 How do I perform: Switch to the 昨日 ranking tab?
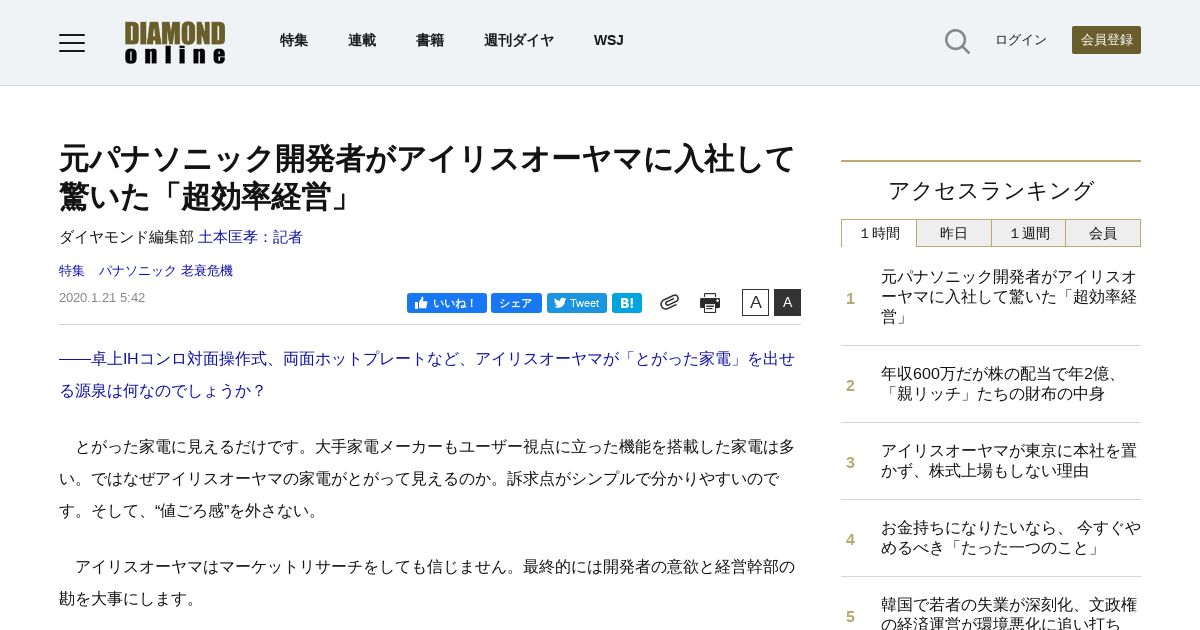(x=954, y=233)
